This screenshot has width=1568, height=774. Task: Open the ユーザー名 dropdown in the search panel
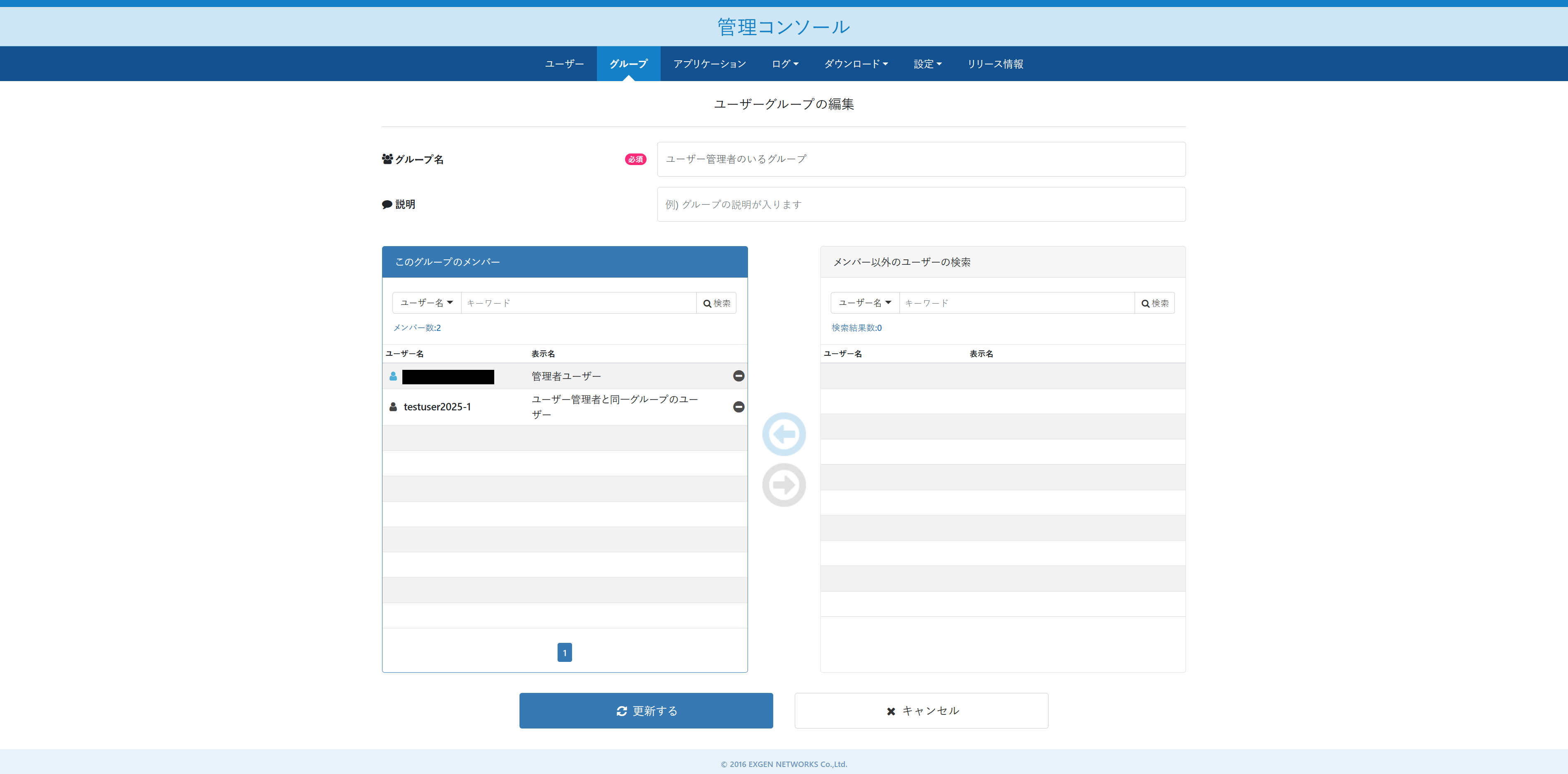864,302
